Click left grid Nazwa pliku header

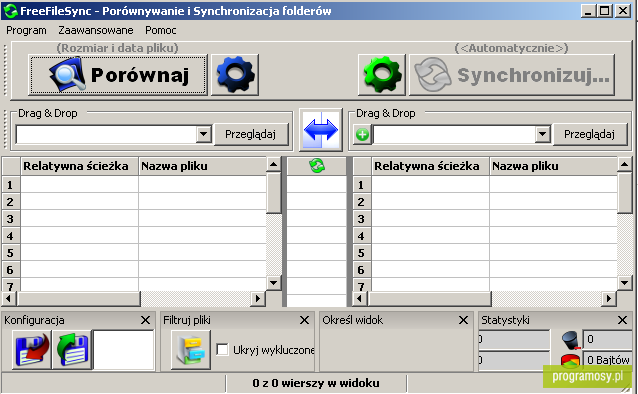pos(202,166)
